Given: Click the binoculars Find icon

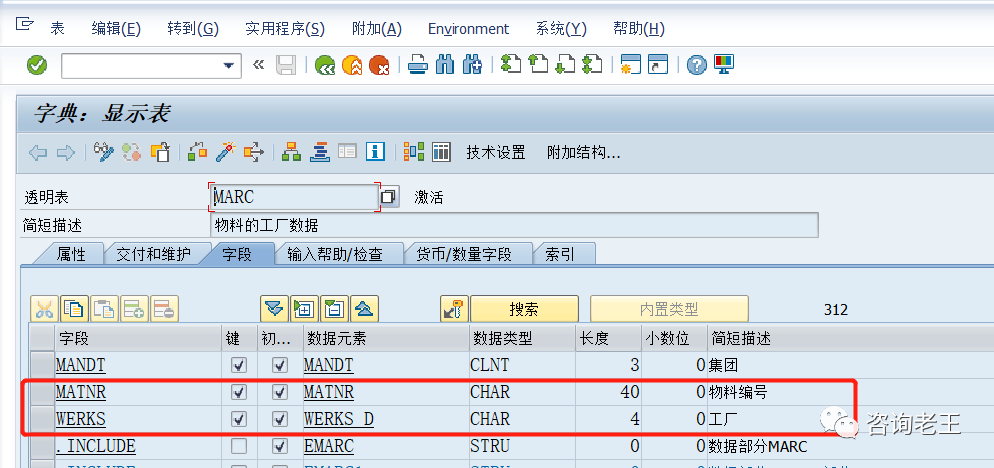Looking at the screenshot, I should pyautogui.click(x=445, y=66).
